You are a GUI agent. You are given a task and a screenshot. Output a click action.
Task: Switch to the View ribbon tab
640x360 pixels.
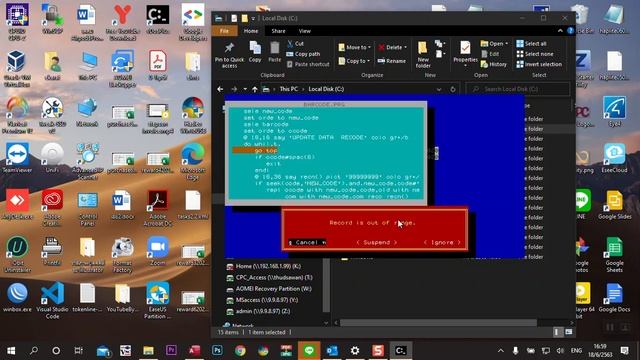pyautogui.click(x=304, y=31)
